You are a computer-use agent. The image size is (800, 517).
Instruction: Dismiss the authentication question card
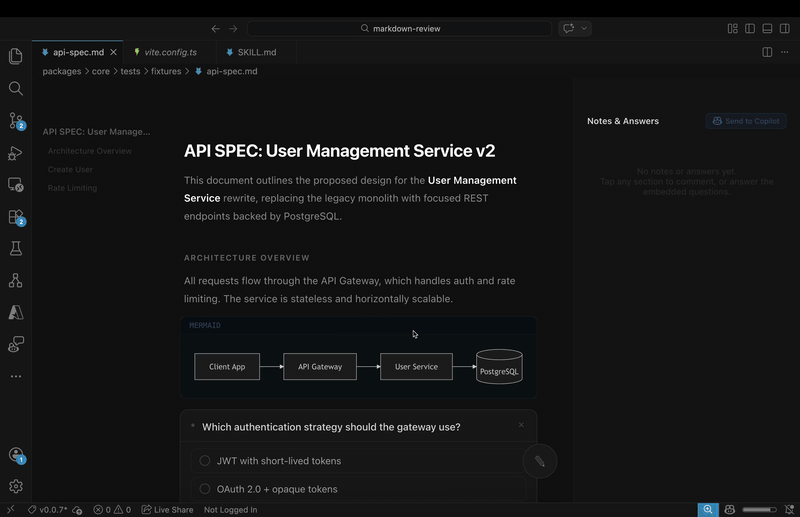coord(521,425)
